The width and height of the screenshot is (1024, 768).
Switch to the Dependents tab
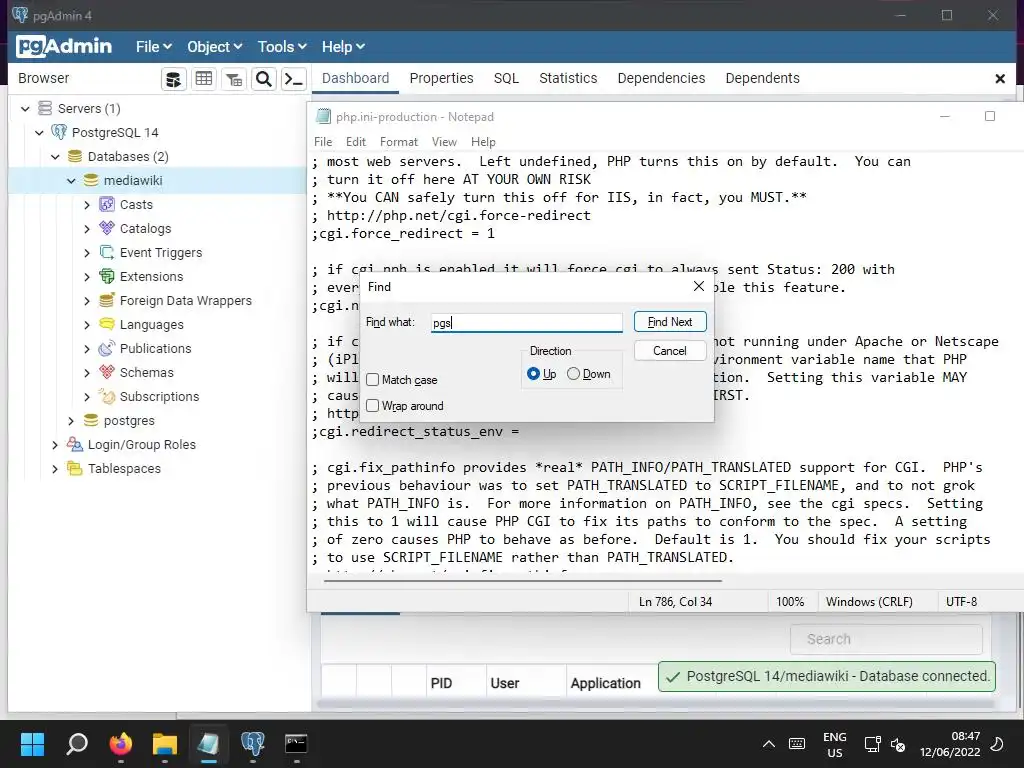click(x=762, y=78)
